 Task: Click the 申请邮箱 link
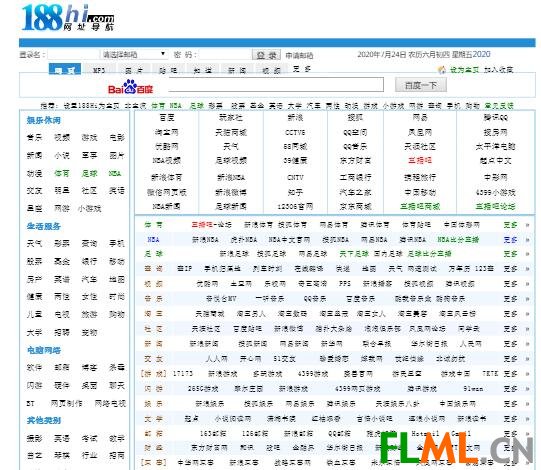(299, 55)
